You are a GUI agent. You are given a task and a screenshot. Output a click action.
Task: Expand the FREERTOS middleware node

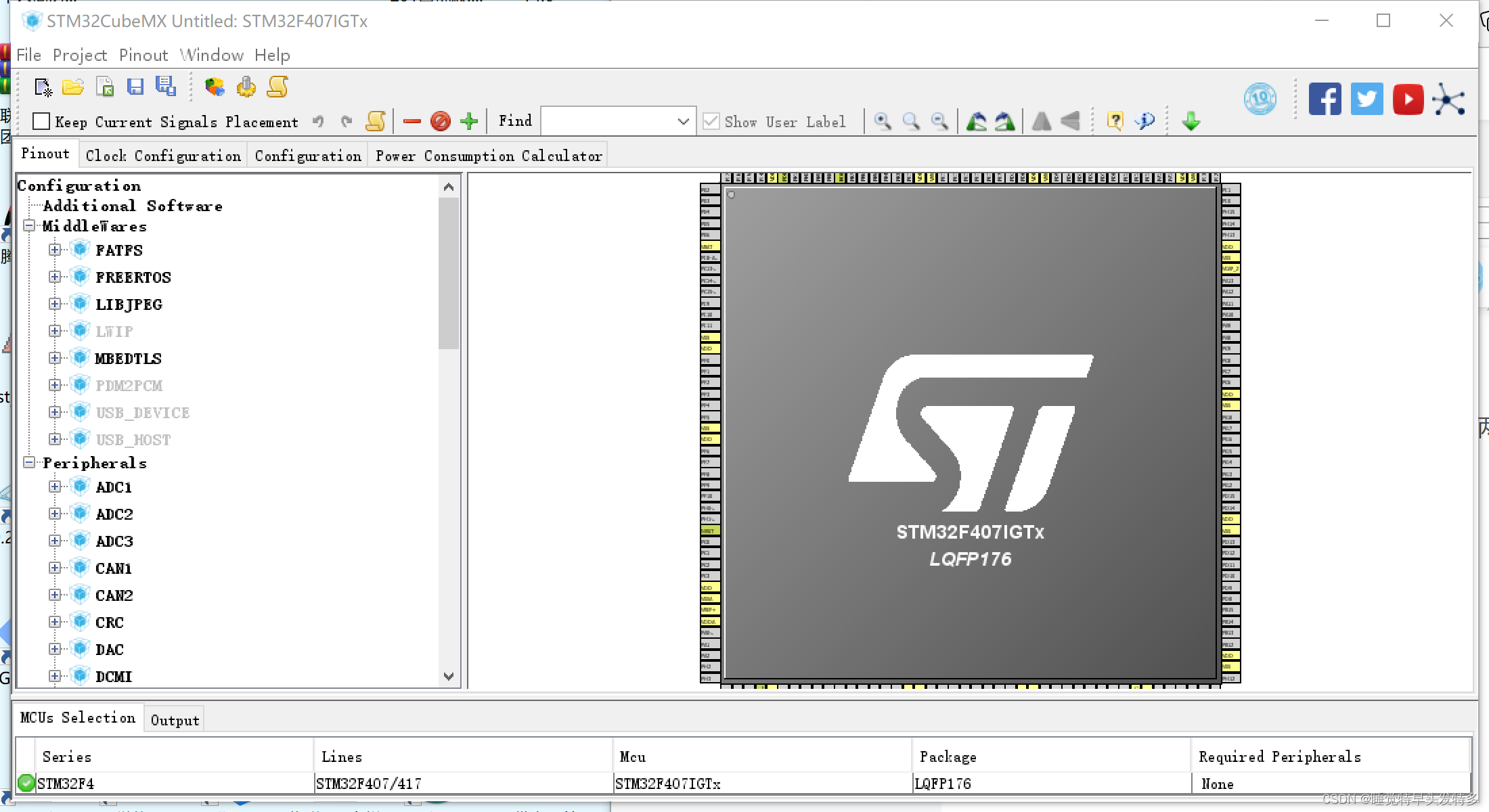(55, 276)
